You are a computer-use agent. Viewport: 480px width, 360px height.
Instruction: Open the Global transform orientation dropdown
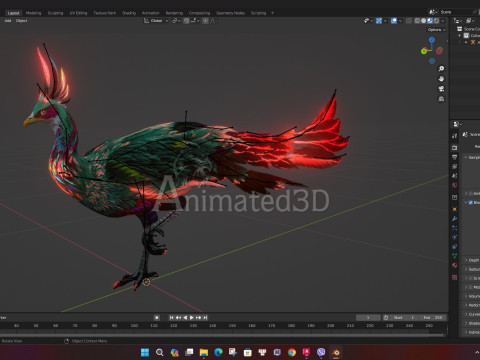156,21
